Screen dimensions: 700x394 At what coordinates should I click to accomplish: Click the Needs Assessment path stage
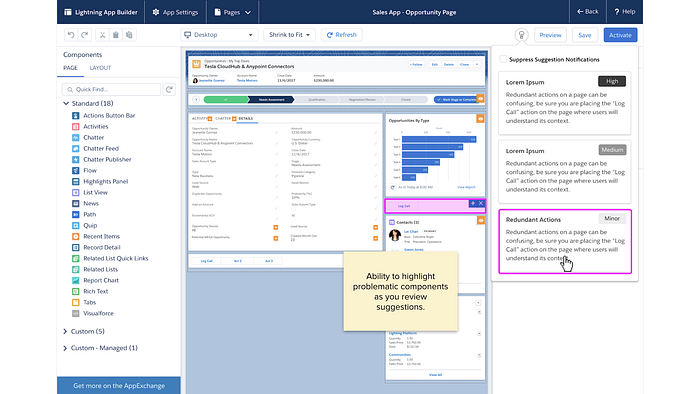(x=271, y=100)
